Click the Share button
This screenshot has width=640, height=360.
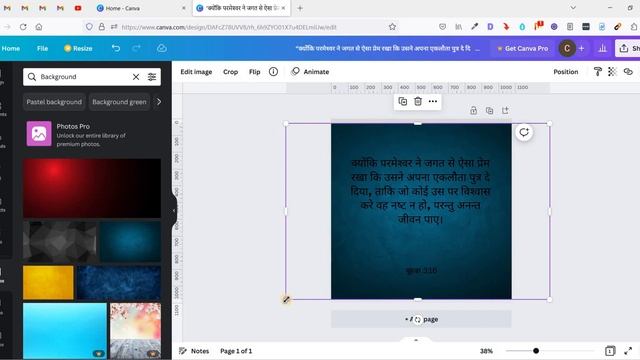[x=628, y=48]
